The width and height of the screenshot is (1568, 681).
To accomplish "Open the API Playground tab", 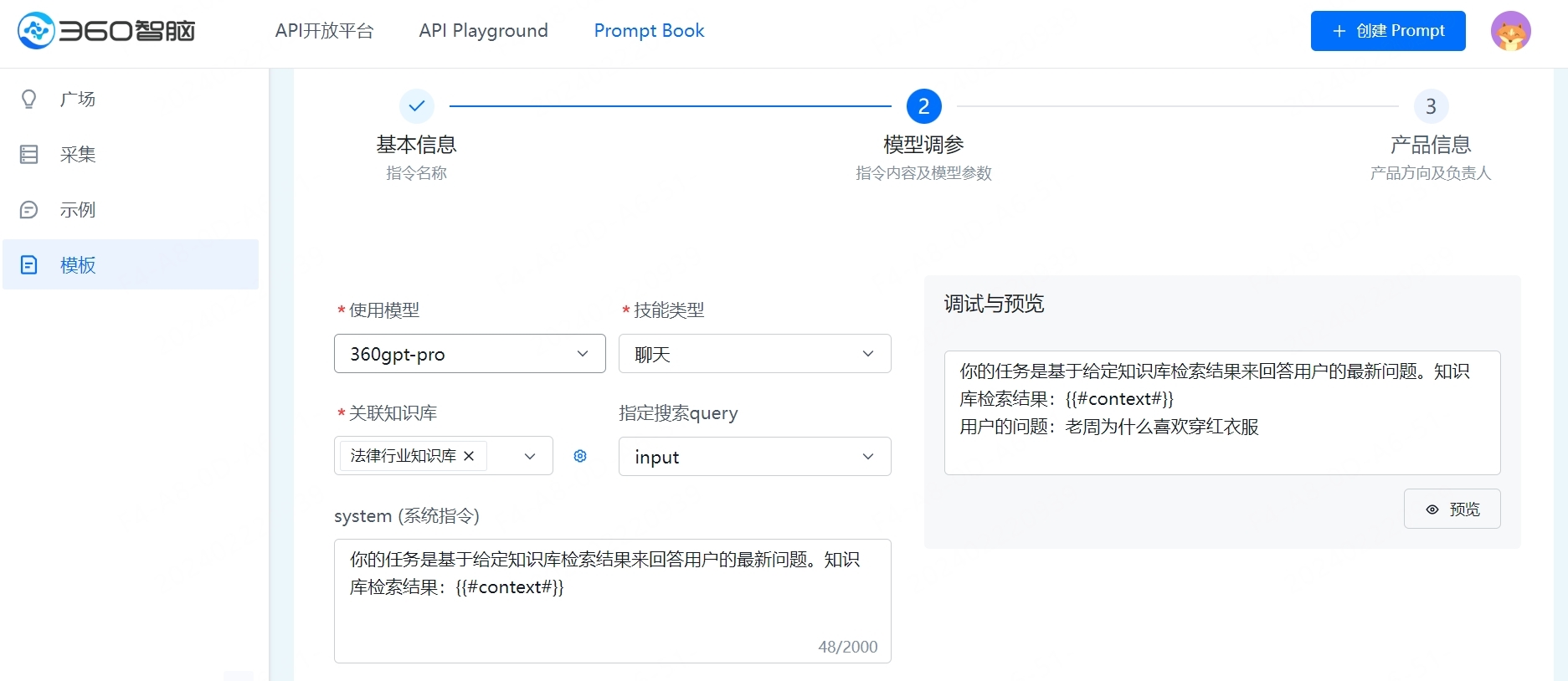I will pyautogui.click(x=483, y=31).
